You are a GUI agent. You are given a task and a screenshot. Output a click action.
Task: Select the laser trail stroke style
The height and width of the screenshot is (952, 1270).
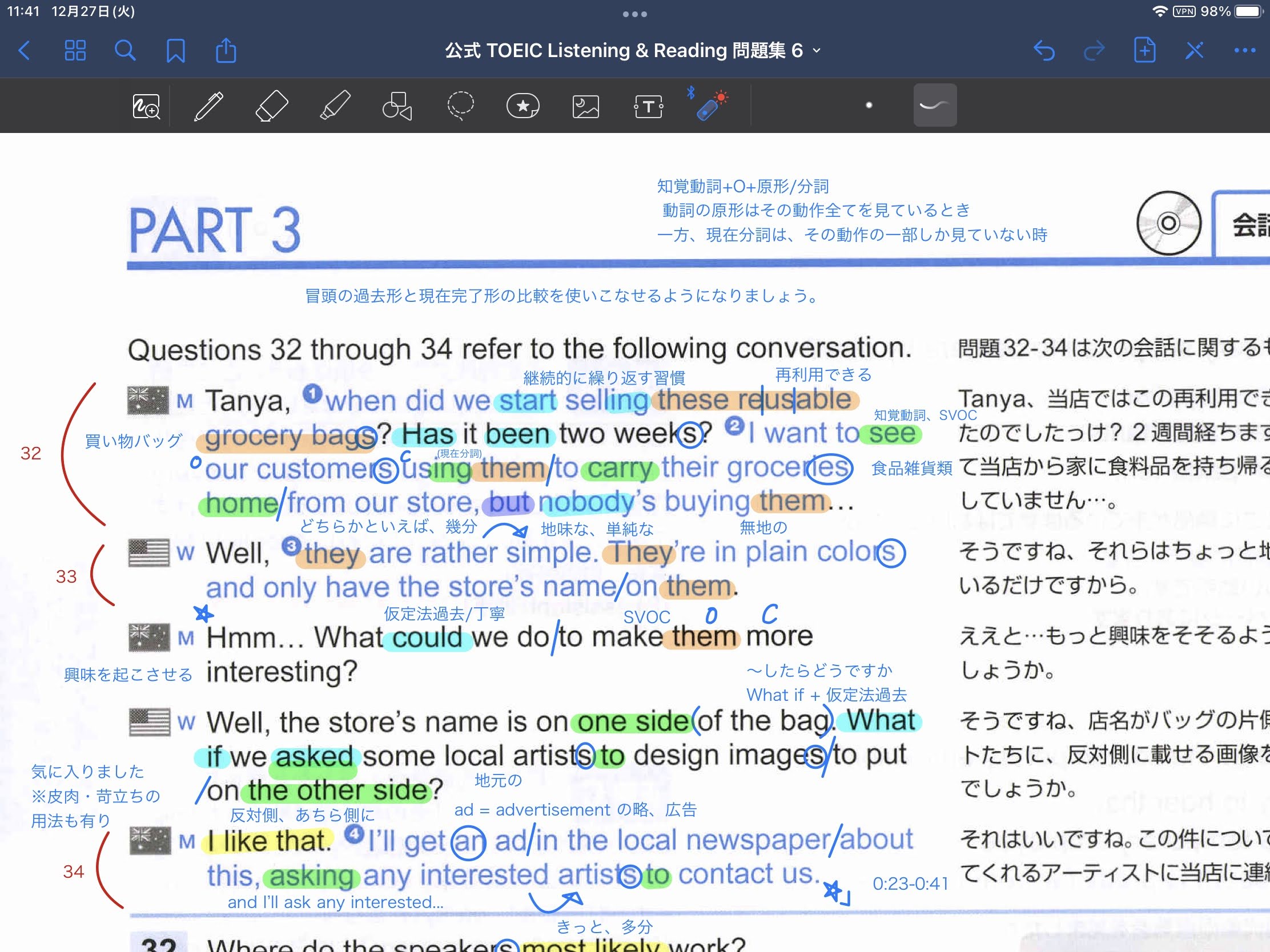(x=935, y=105)
